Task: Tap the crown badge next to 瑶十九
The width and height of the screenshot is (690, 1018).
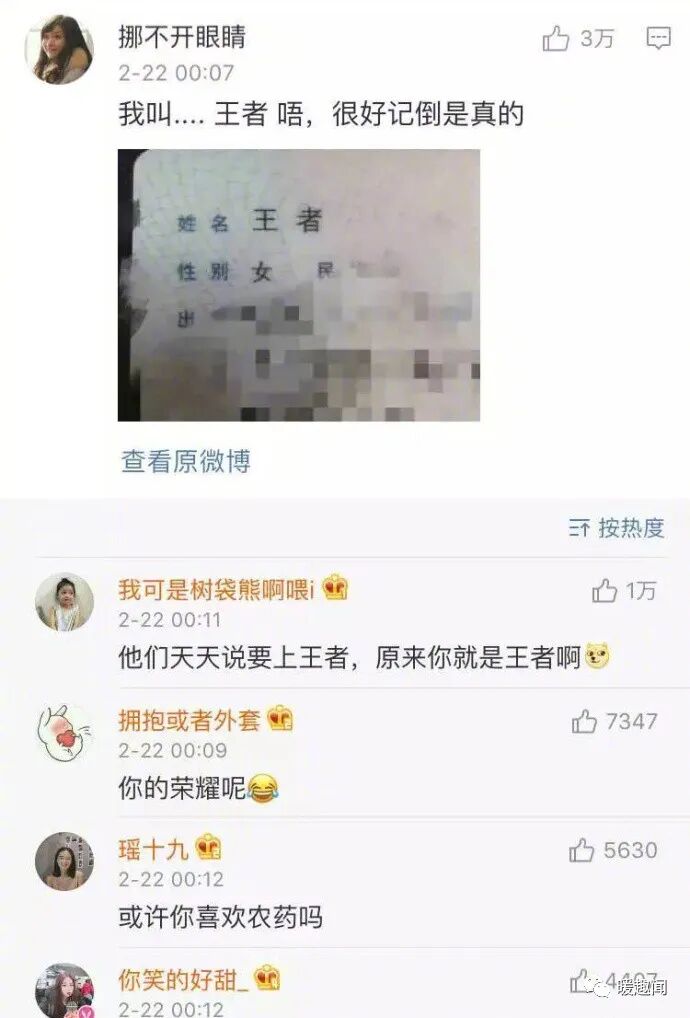Action: pyautogui.click(x=208, y=847)
